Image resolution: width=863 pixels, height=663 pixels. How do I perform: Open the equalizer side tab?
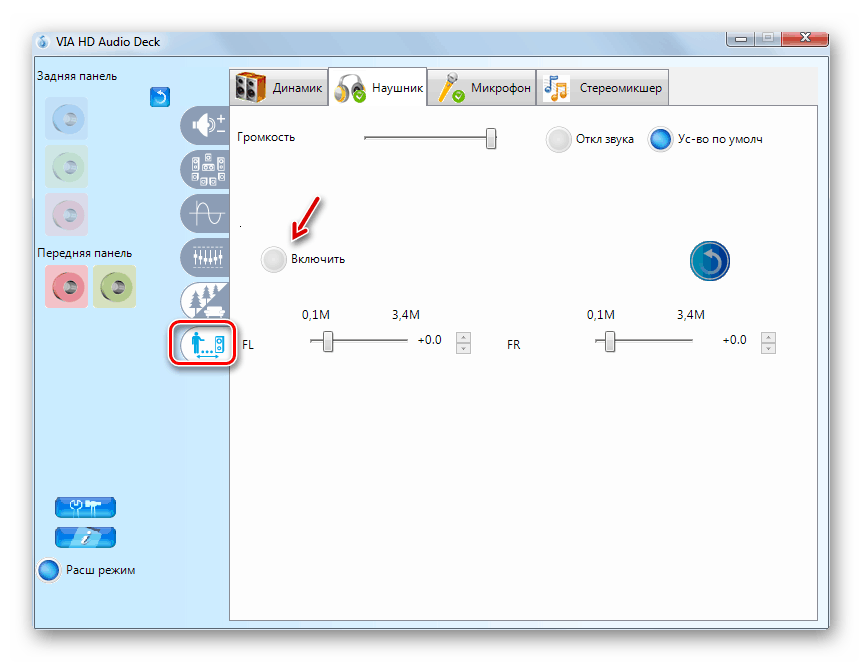205,257
